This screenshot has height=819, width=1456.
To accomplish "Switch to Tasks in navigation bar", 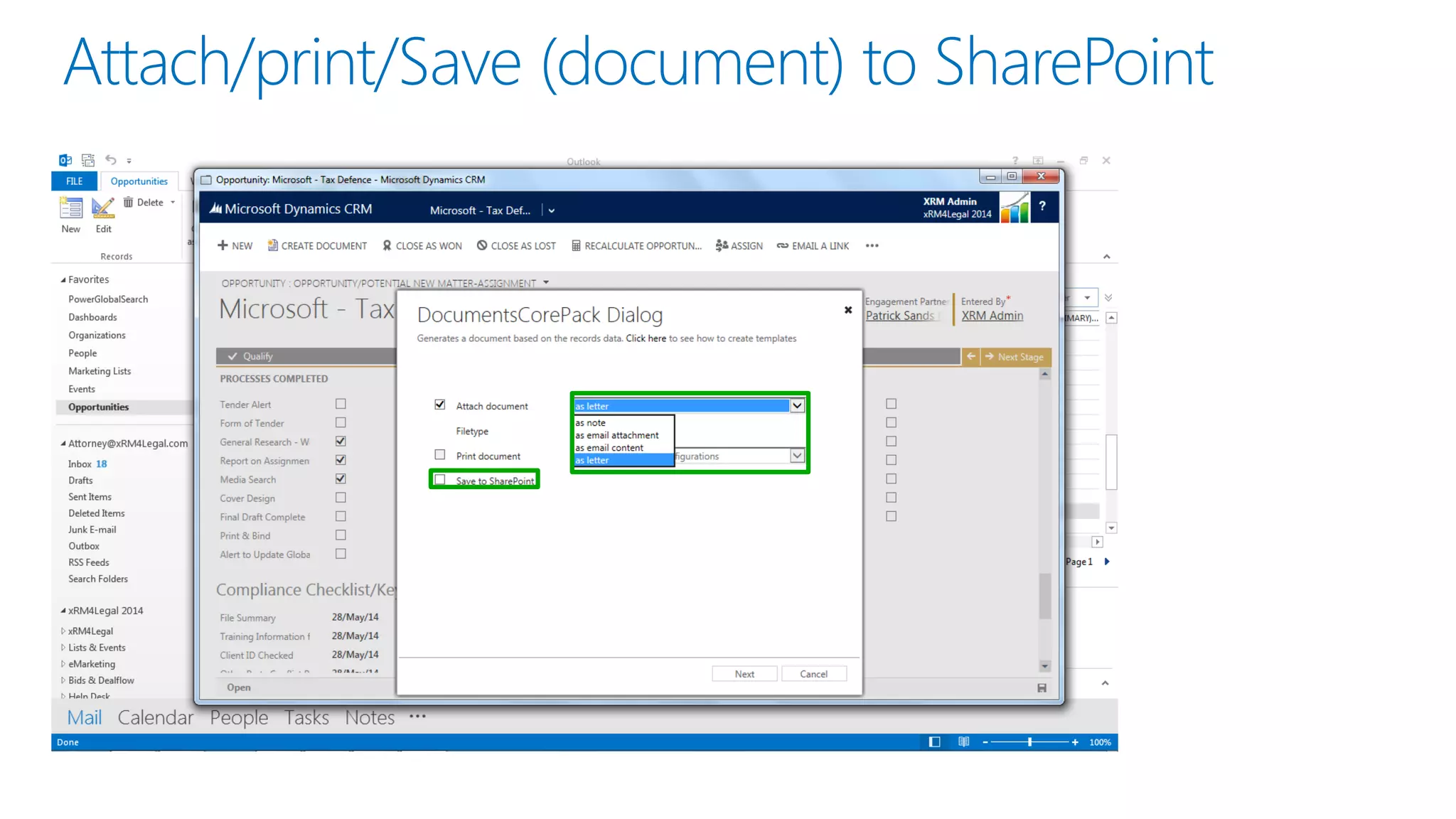I will [x=307, y=717].
